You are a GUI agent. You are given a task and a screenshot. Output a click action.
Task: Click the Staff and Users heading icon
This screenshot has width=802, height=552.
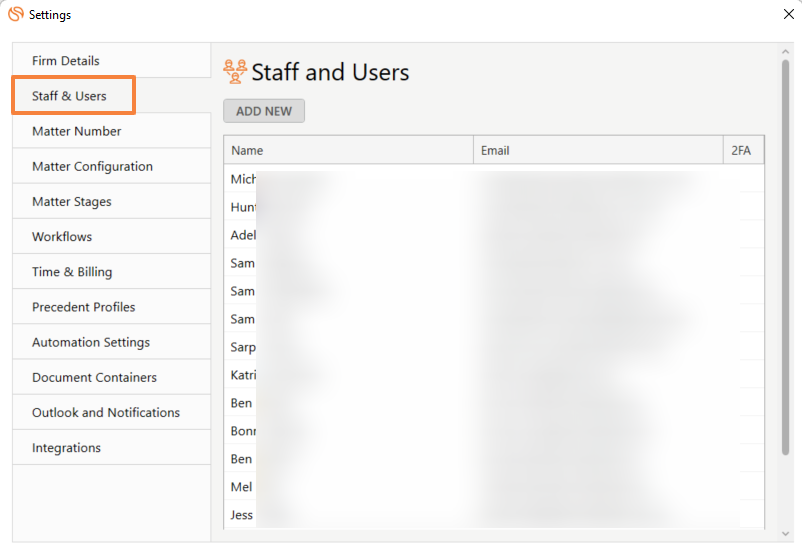pos(235,71)
